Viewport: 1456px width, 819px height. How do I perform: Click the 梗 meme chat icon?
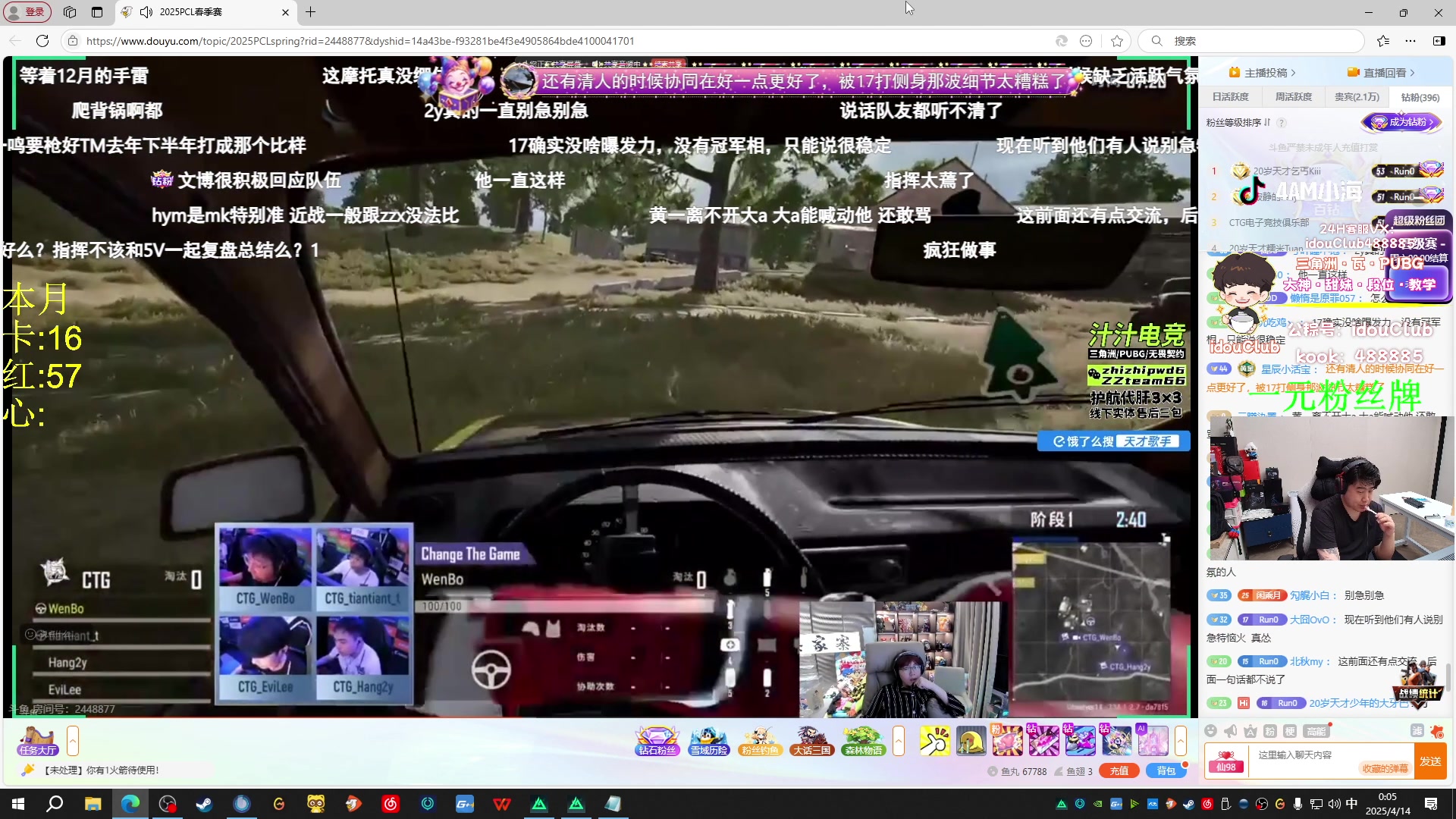[1290, 731]
